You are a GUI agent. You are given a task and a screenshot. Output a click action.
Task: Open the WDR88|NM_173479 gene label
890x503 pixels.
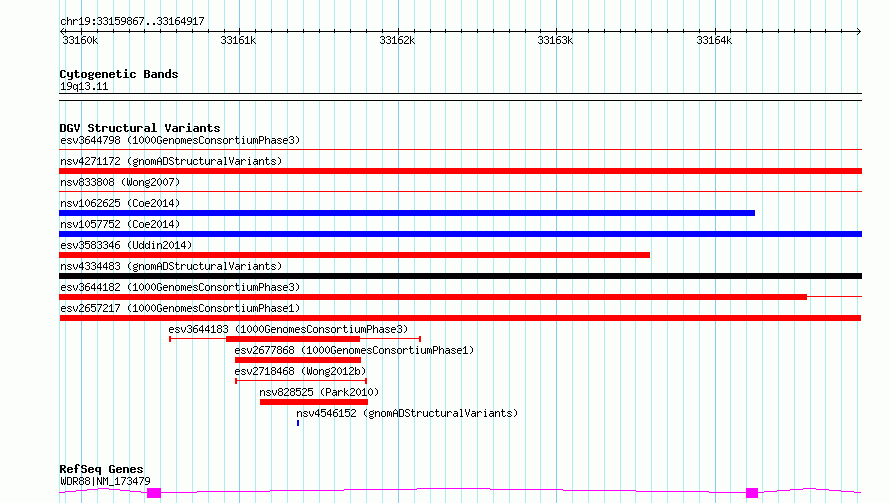click(x=105, y=481)
